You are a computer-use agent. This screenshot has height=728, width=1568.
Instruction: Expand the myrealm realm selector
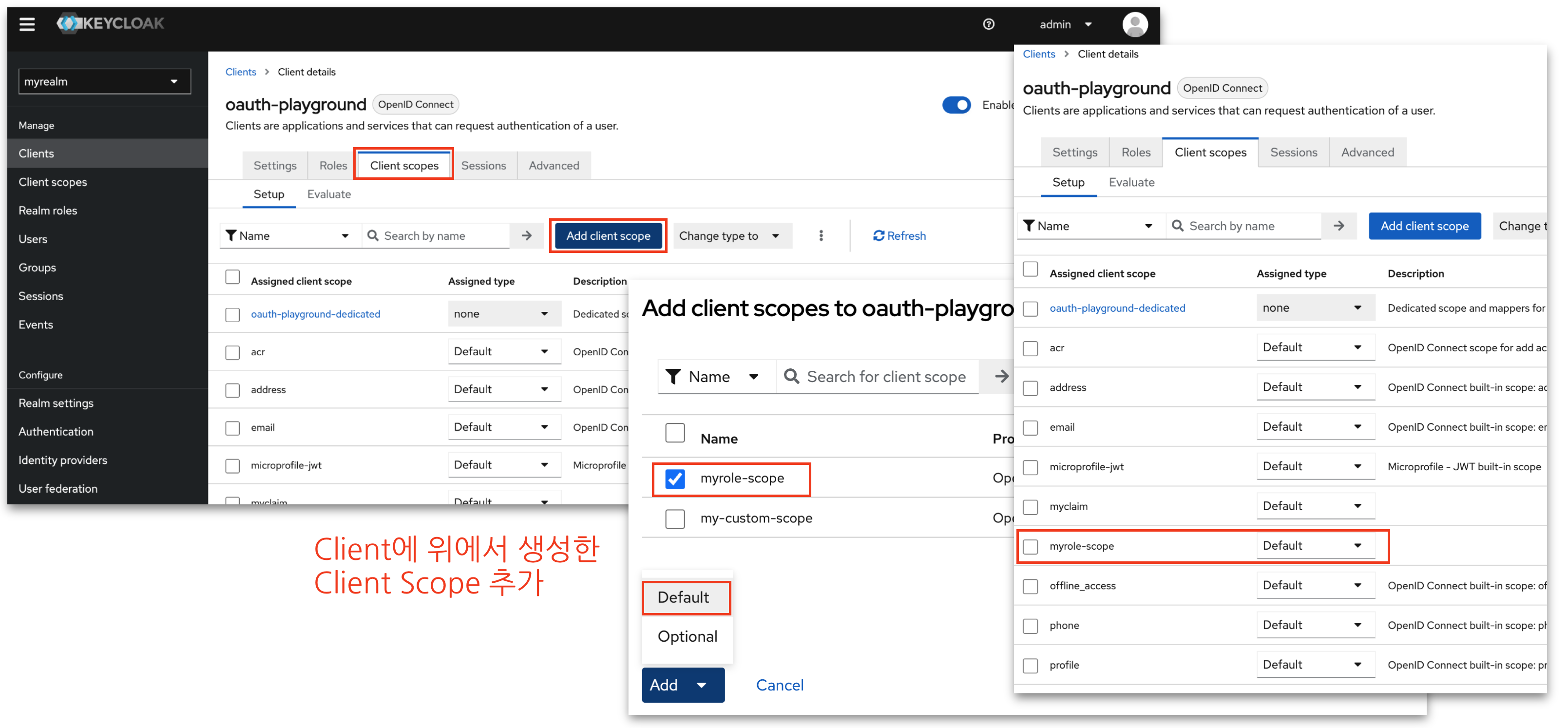[105, 81]
